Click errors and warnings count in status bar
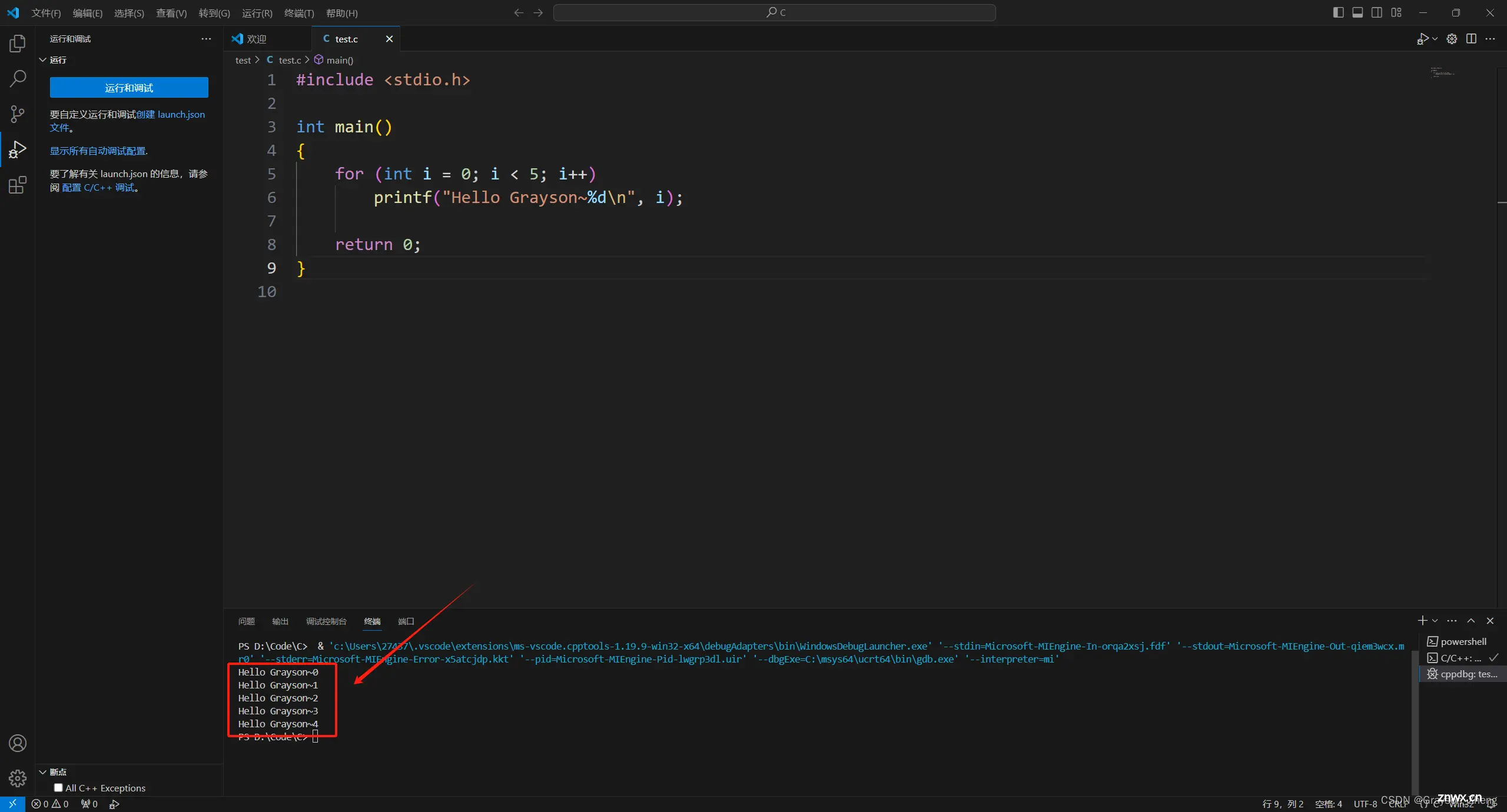The height and width of the screenshot is (812, 1507). pos(50,804)
